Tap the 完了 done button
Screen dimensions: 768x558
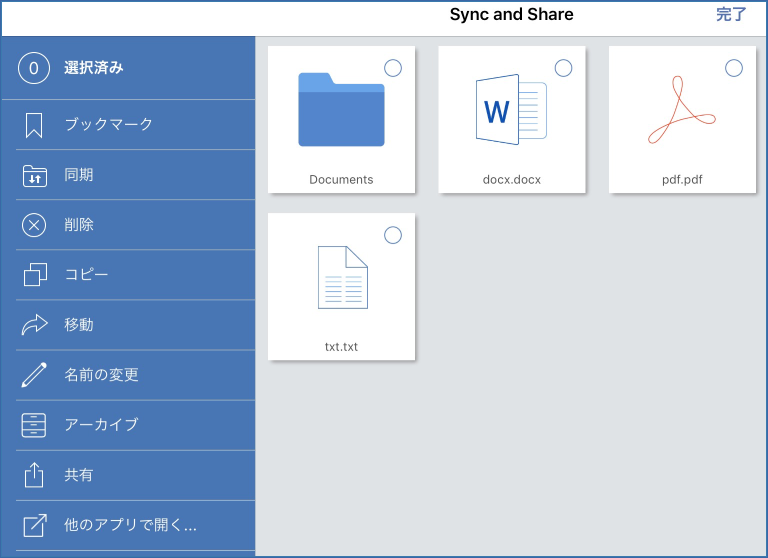(x=731, y=14)
